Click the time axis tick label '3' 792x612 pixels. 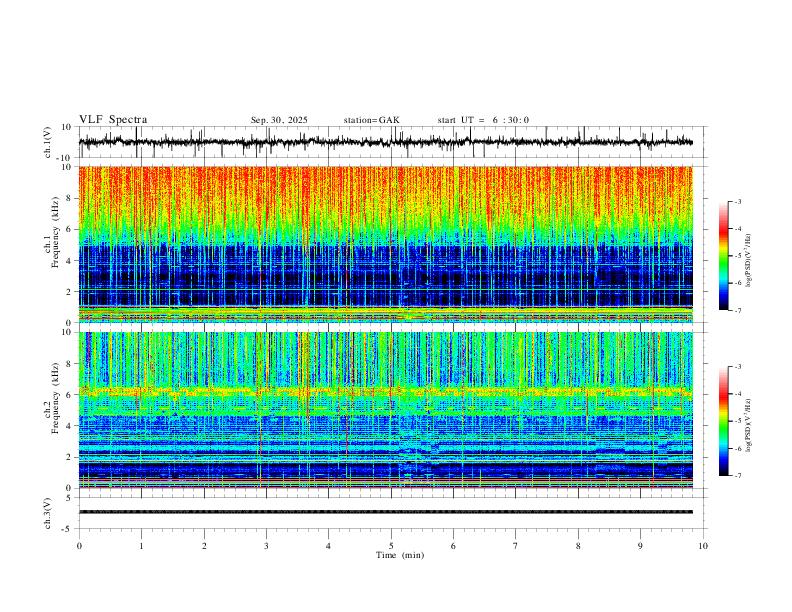(266, 546)
